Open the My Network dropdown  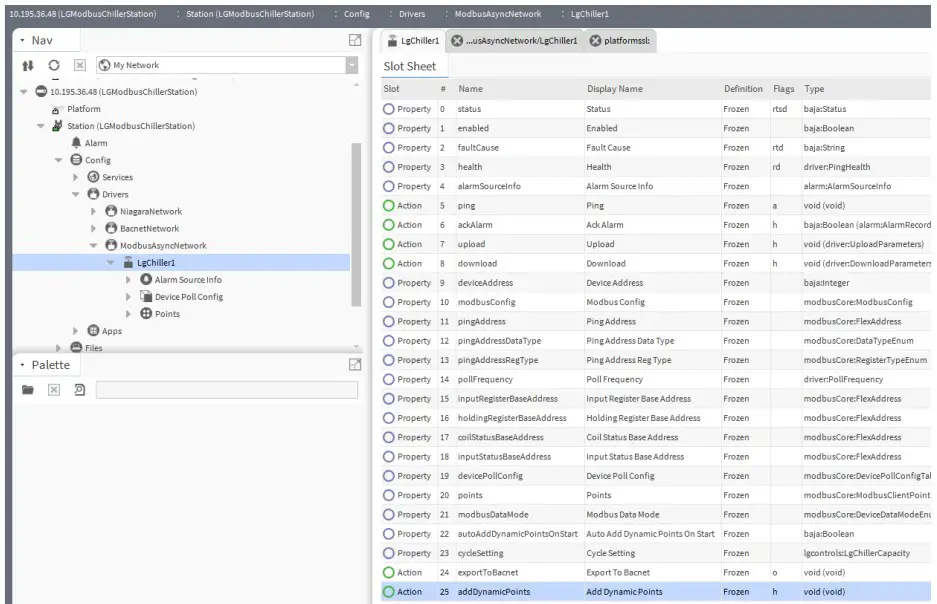click(x=351, y=66)
